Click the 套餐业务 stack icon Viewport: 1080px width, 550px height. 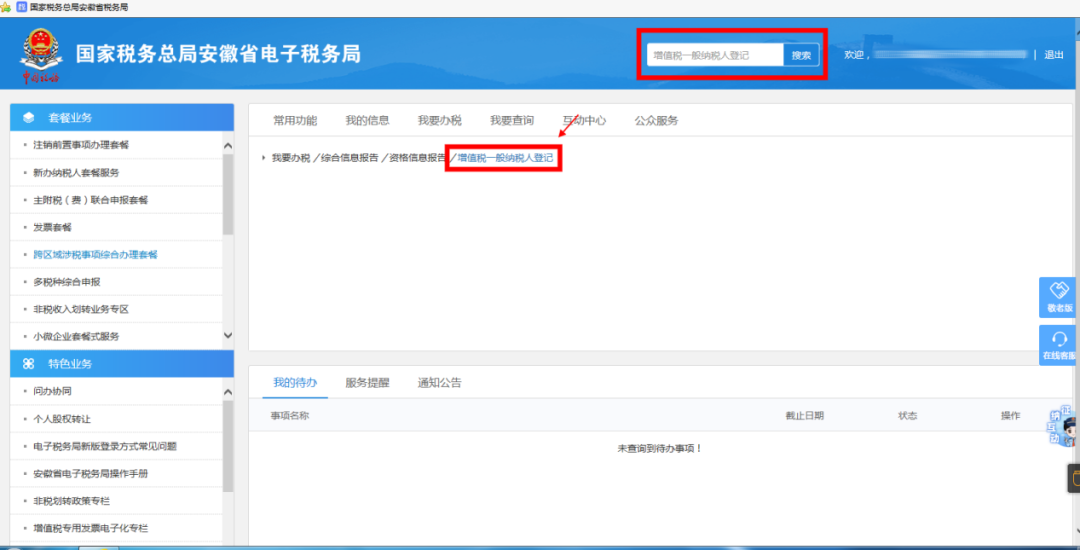29,118
